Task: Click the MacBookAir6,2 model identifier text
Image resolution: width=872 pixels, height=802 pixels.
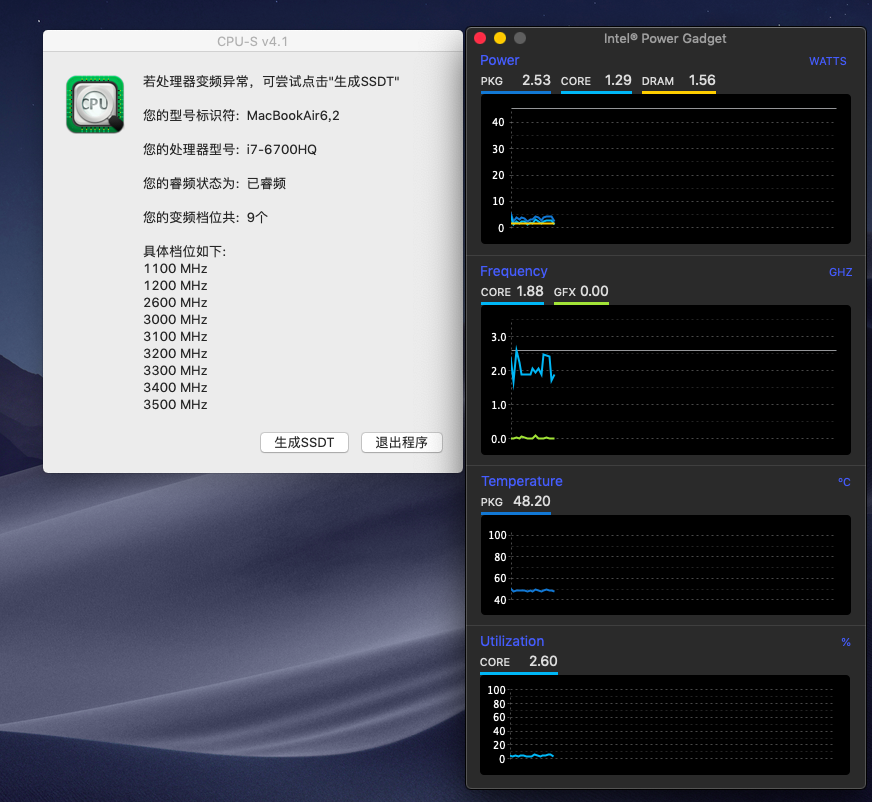Action: pyautogui.click(x=293, y=116)
